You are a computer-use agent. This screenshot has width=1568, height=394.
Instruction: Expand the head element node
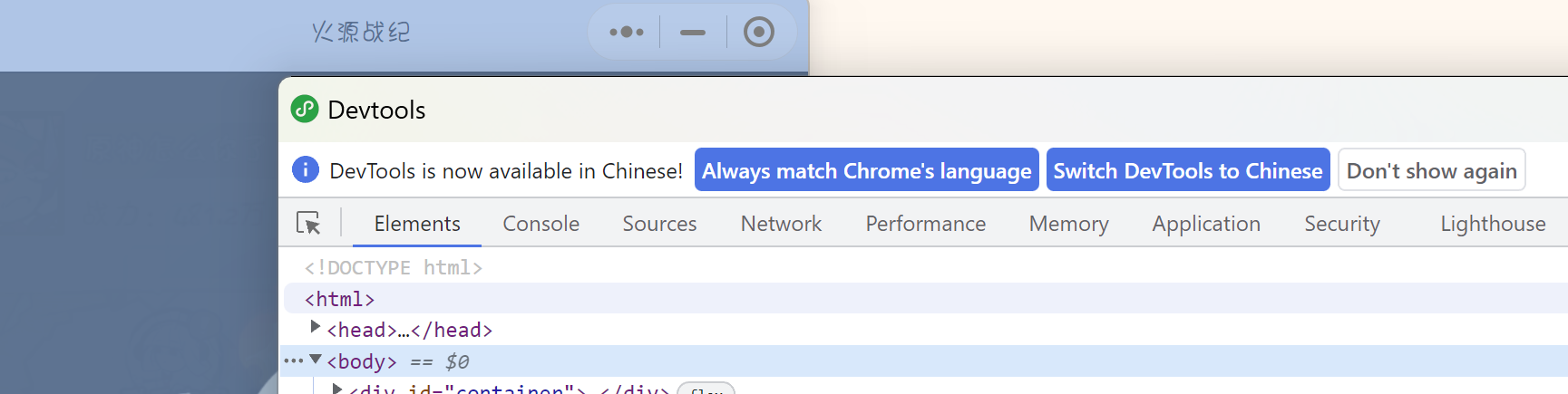pos(315,326)
